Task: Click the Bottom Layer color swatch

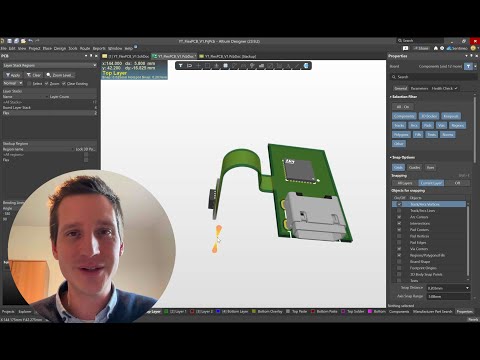Action: pos(218,312)
